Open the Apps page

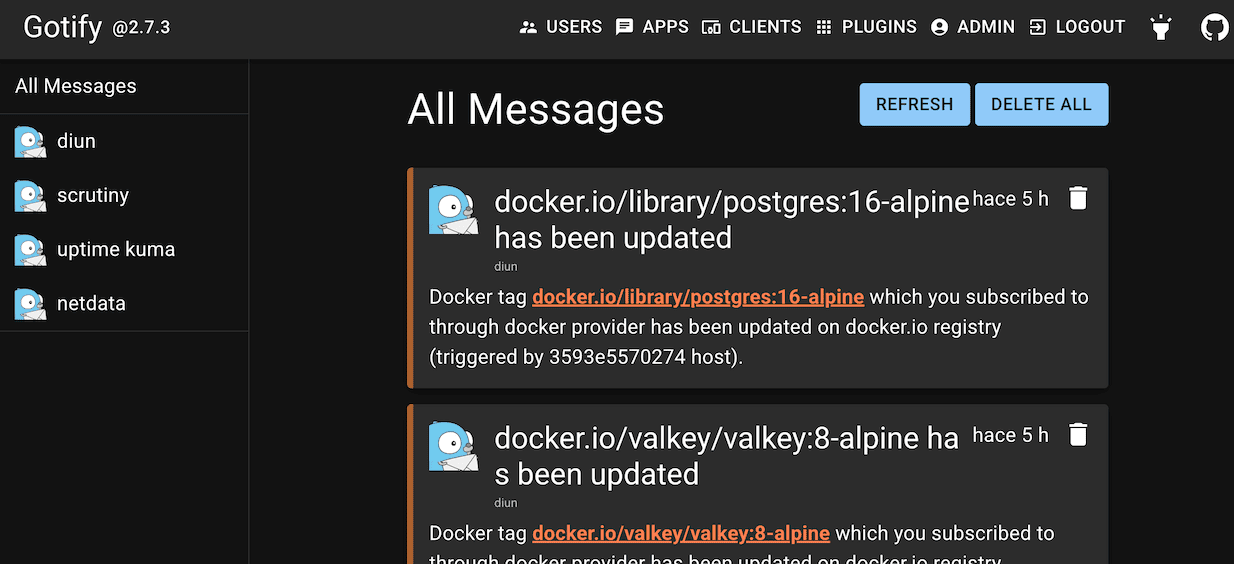[x=652, y=28]
